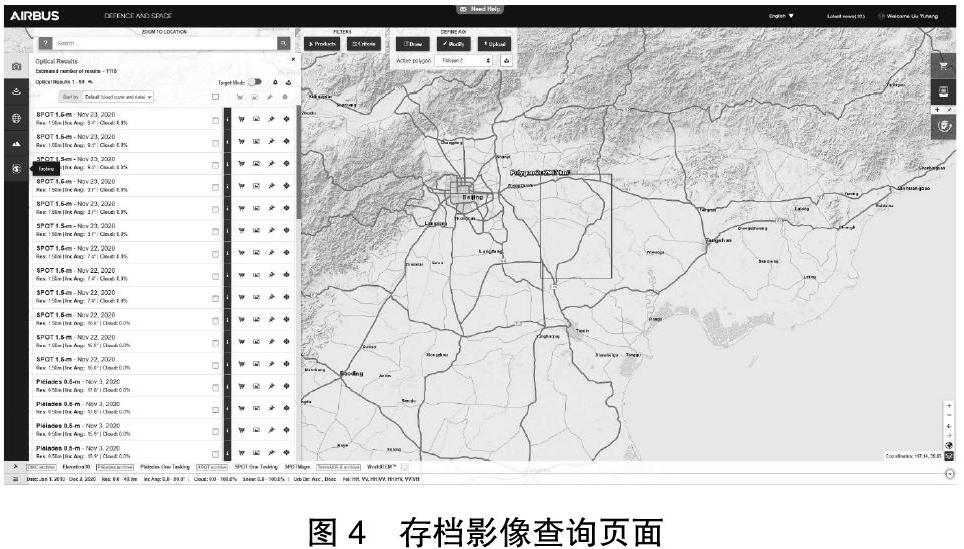This screenshot has height=549, width=964.
Task: Open the English language dropdown
Action: pyautogui.click(x=781, y=16)
